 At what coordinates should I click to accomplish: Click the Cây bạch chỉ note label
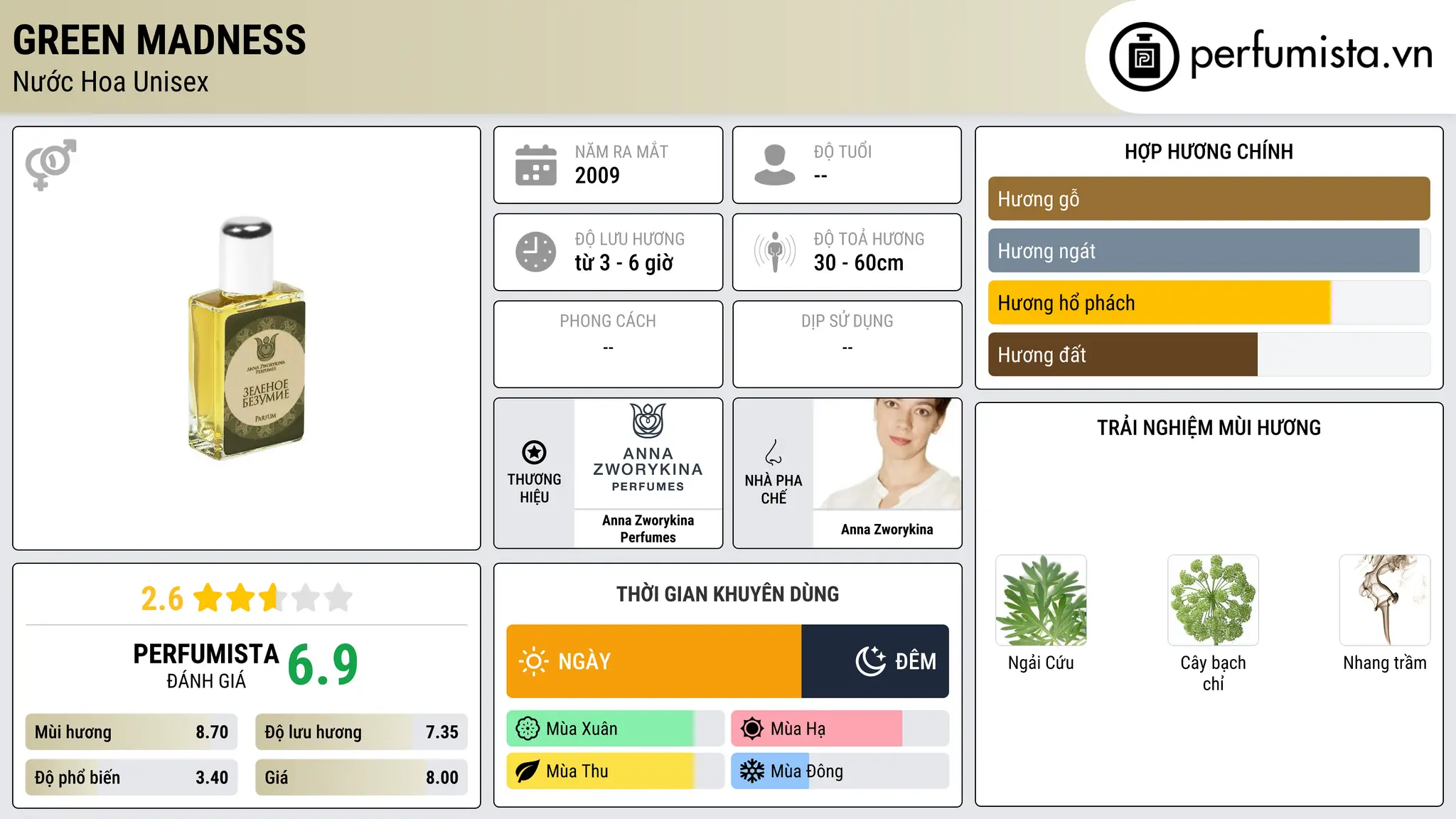pos(1213,673)
